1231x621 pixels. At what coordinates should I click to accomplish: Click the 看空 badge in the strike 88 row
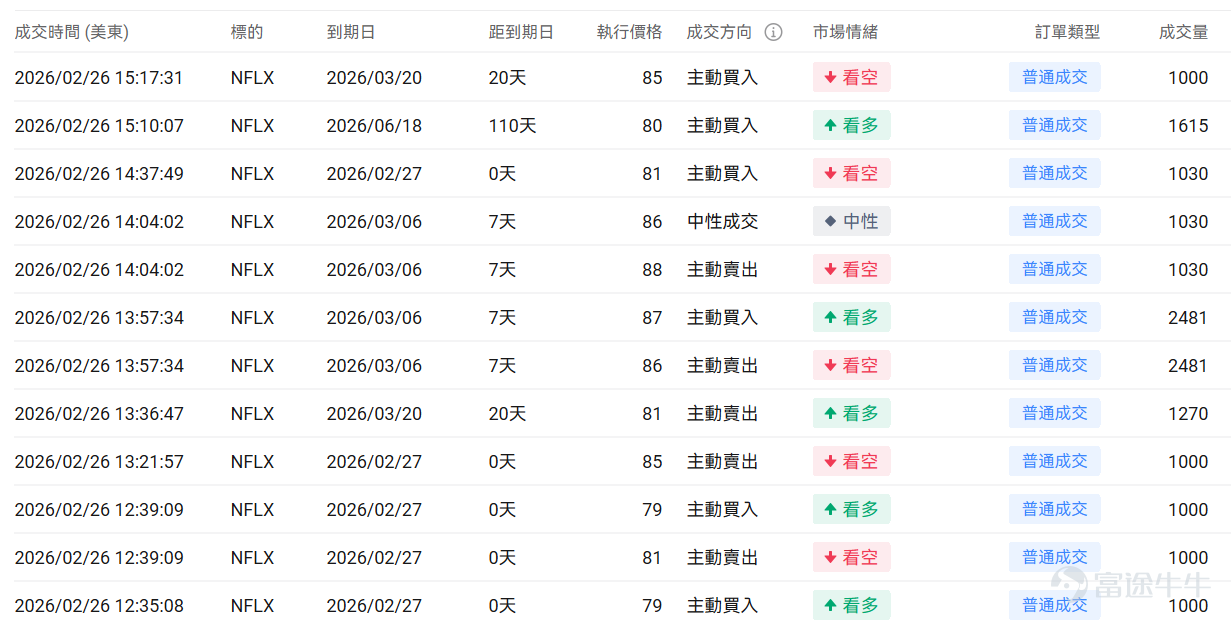point(851,269)
